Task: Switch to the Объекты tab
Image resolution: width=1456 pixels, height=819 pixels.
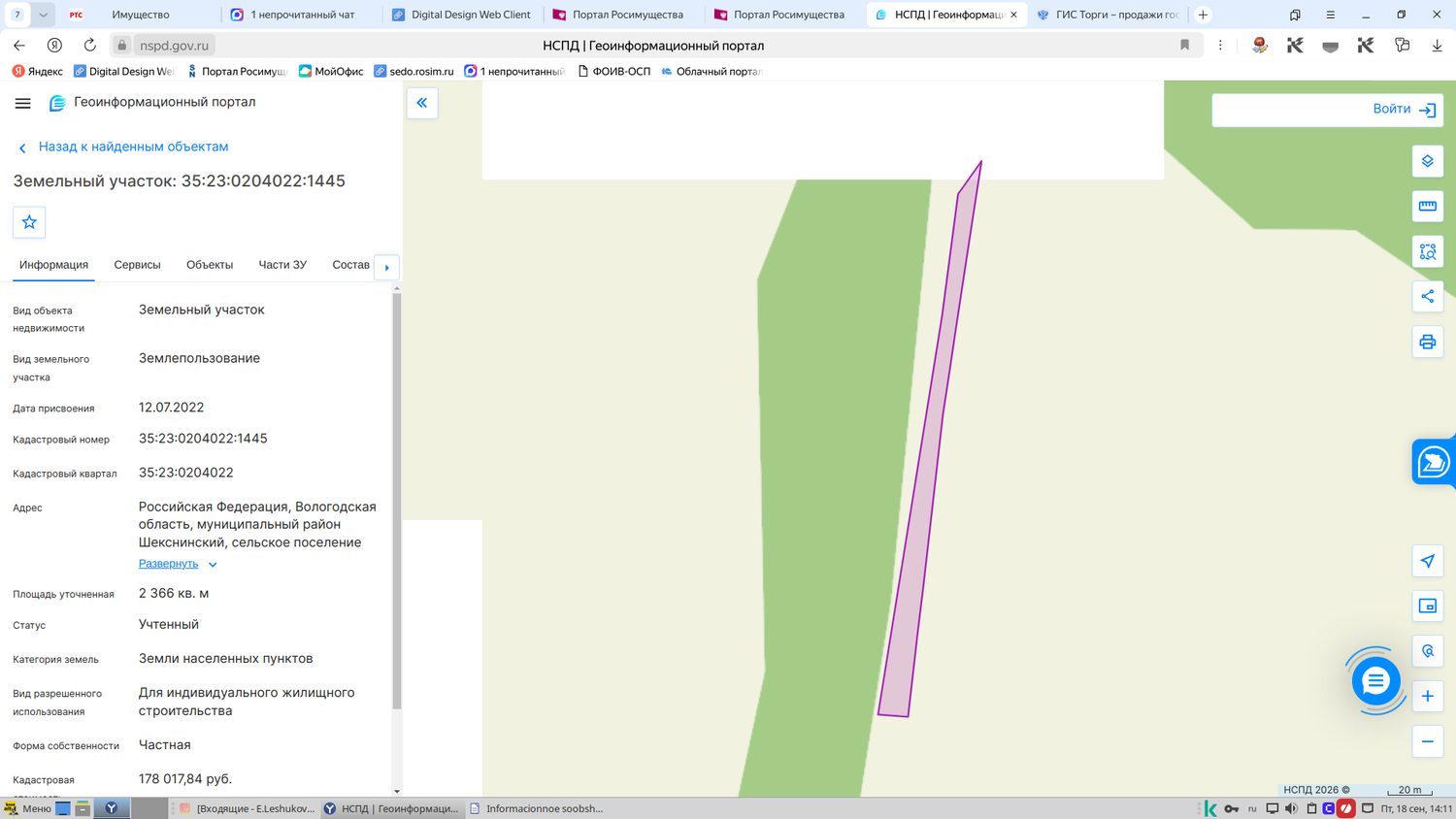Action: [210, 265]
